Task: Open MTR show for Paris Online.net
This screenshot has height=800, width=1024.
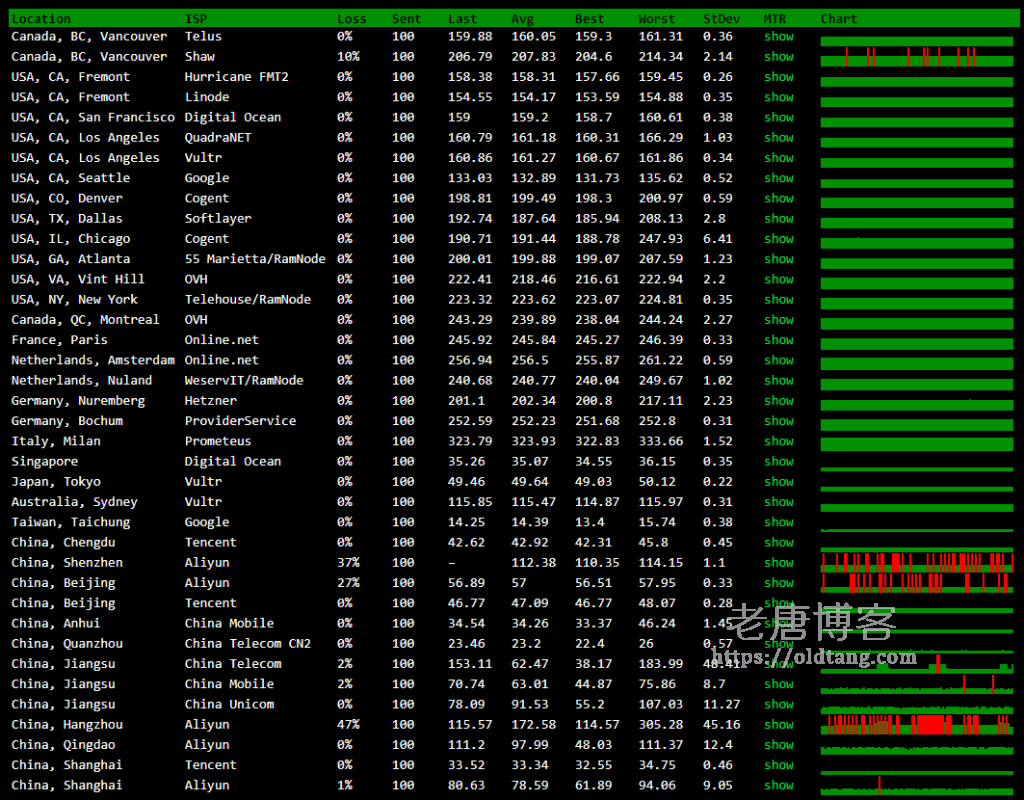Action: point(778,340)
